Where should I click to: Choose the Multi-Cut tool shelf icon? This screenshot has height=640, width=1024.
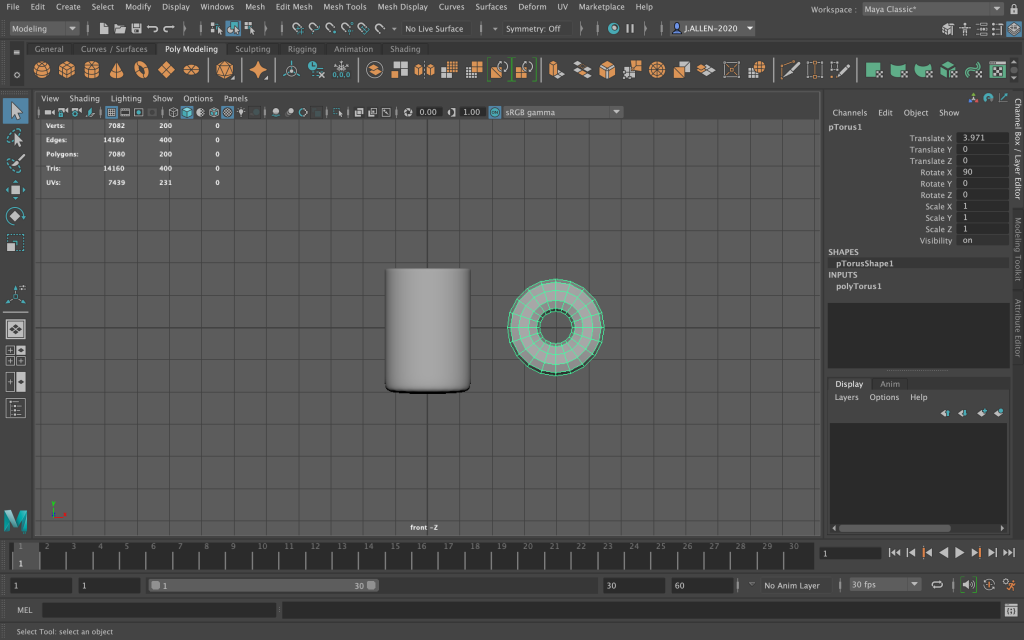(789, 70)
